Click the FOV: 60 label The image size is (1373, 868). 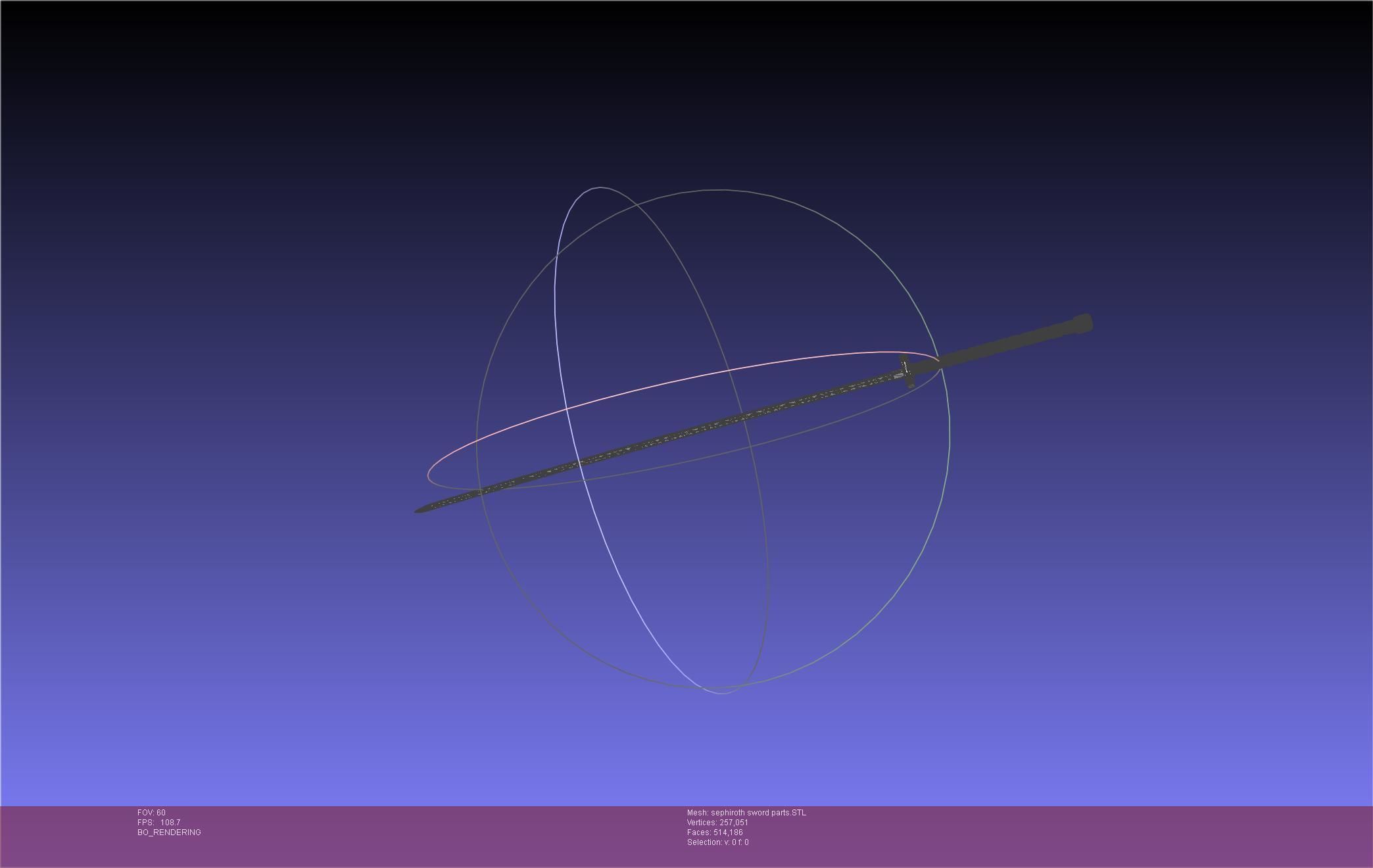151,813
